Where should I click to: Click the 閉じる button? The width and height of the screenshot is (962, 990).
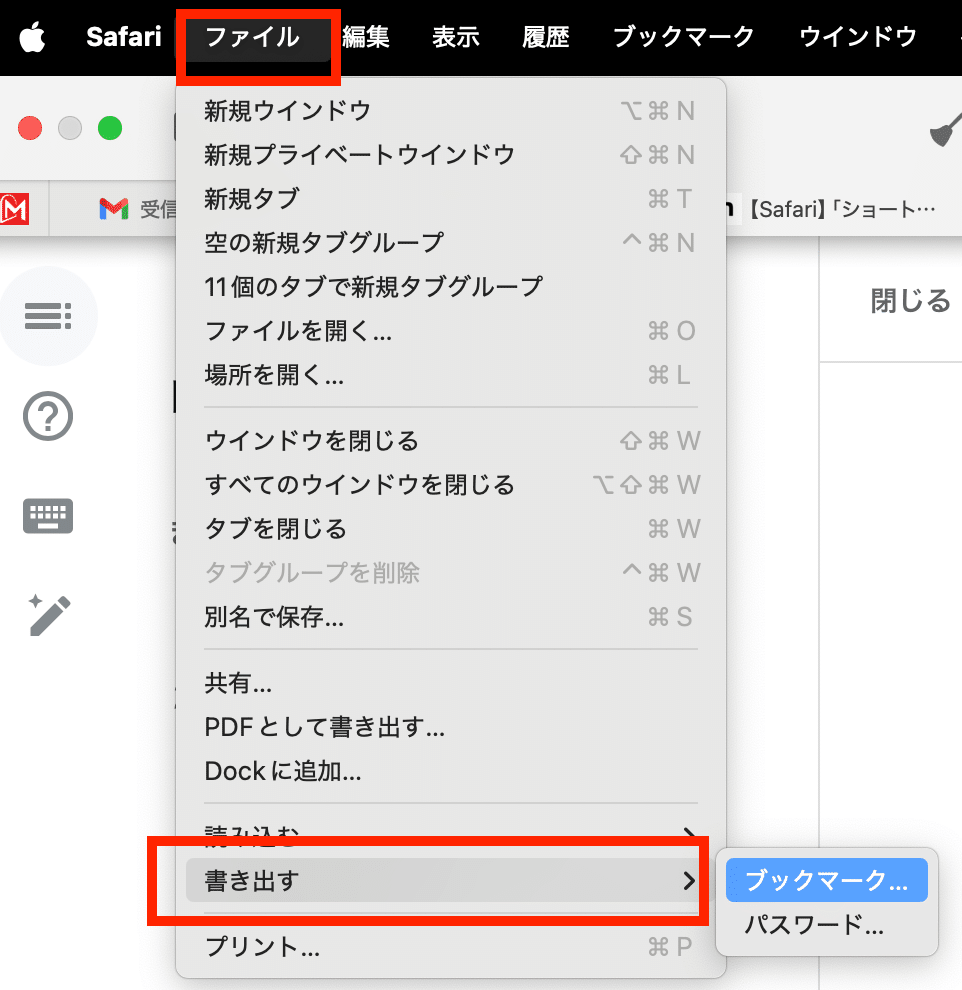910,301
